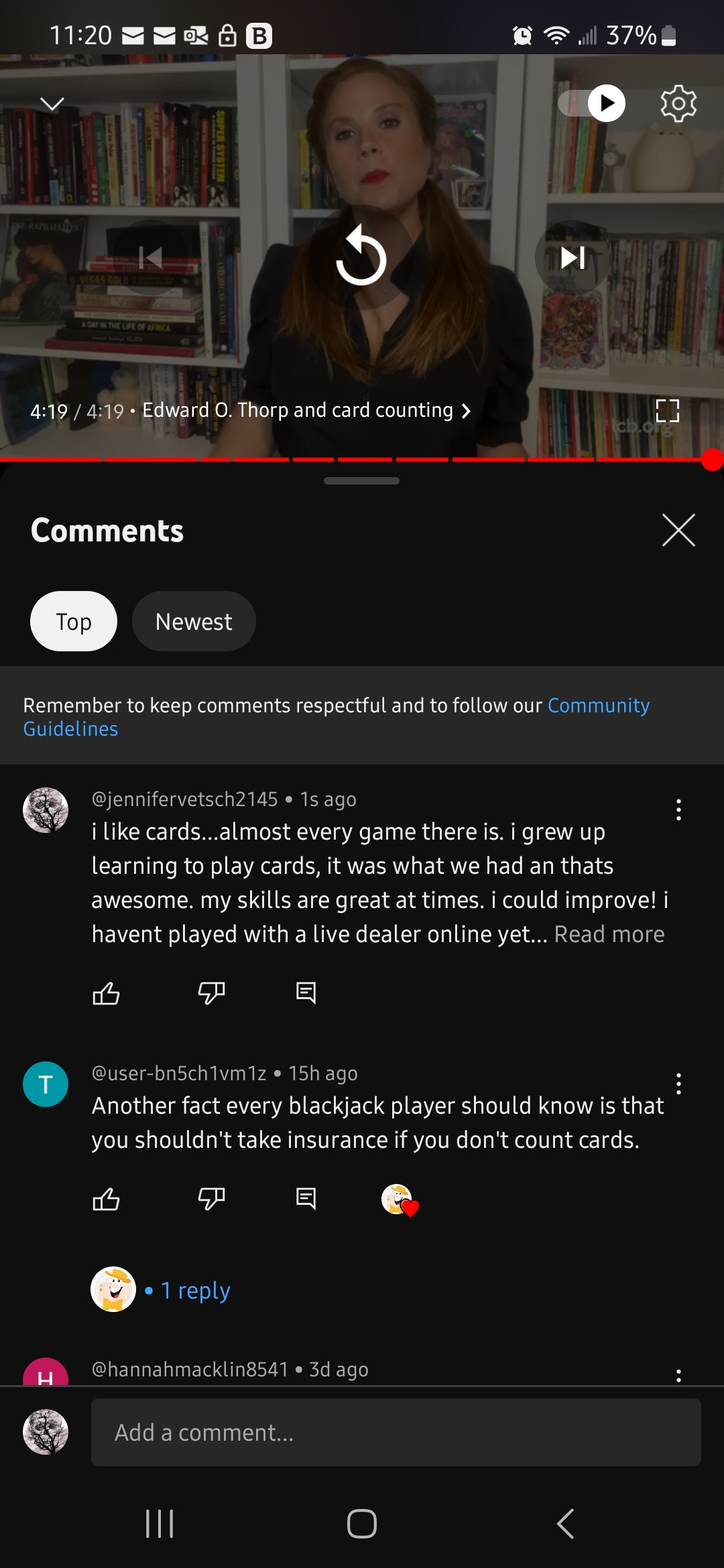Viewport: 724px width, 1568px height.
Task: Skip to the next video
Action: coord(572,257)
